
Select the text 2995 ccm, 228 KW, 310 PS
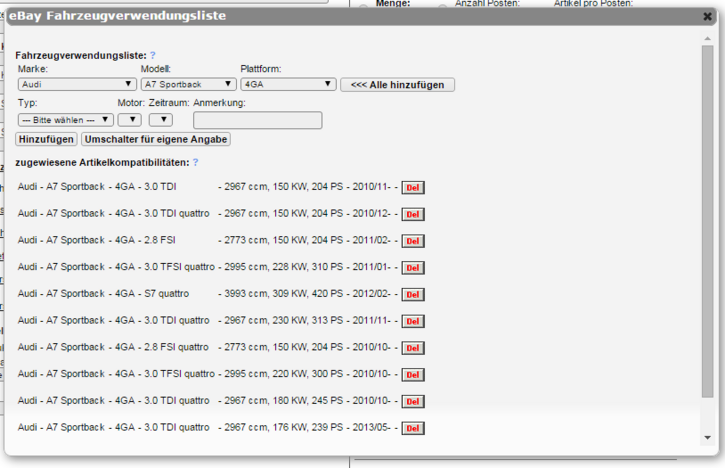pos(283,267)
